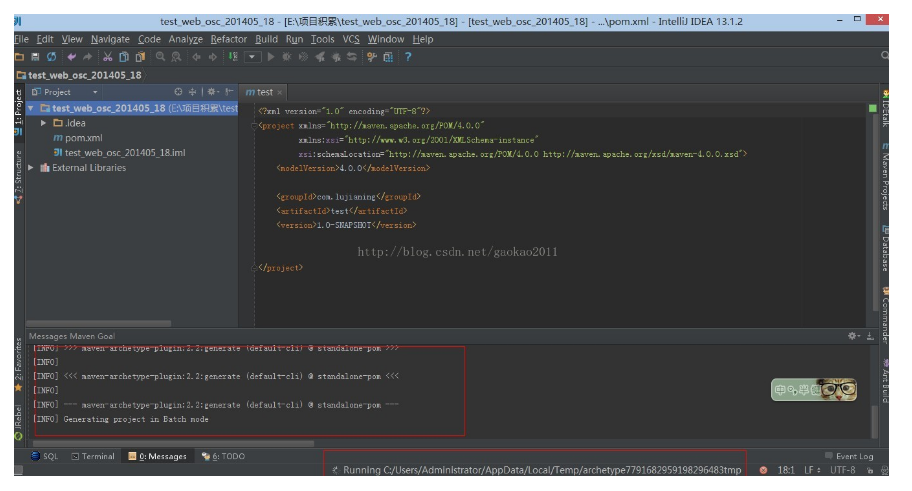Screen dimensions: 912x491
Task: Click the Make Project build icon
Action: click(234, 56)
